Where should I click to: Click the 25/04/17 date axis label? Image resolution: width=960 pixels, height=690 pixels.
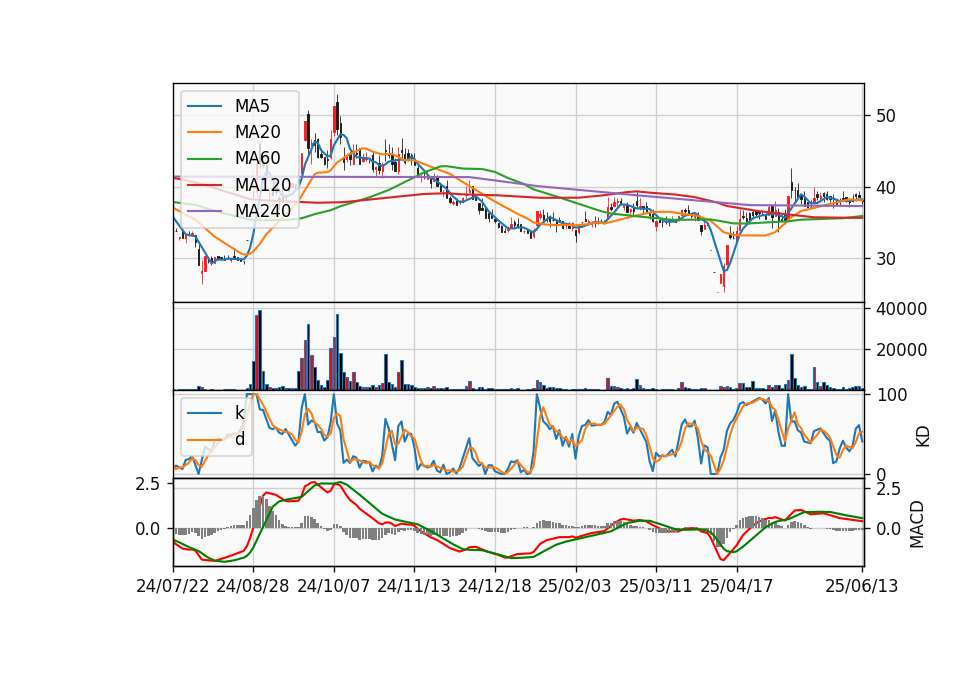pos(737,586)
